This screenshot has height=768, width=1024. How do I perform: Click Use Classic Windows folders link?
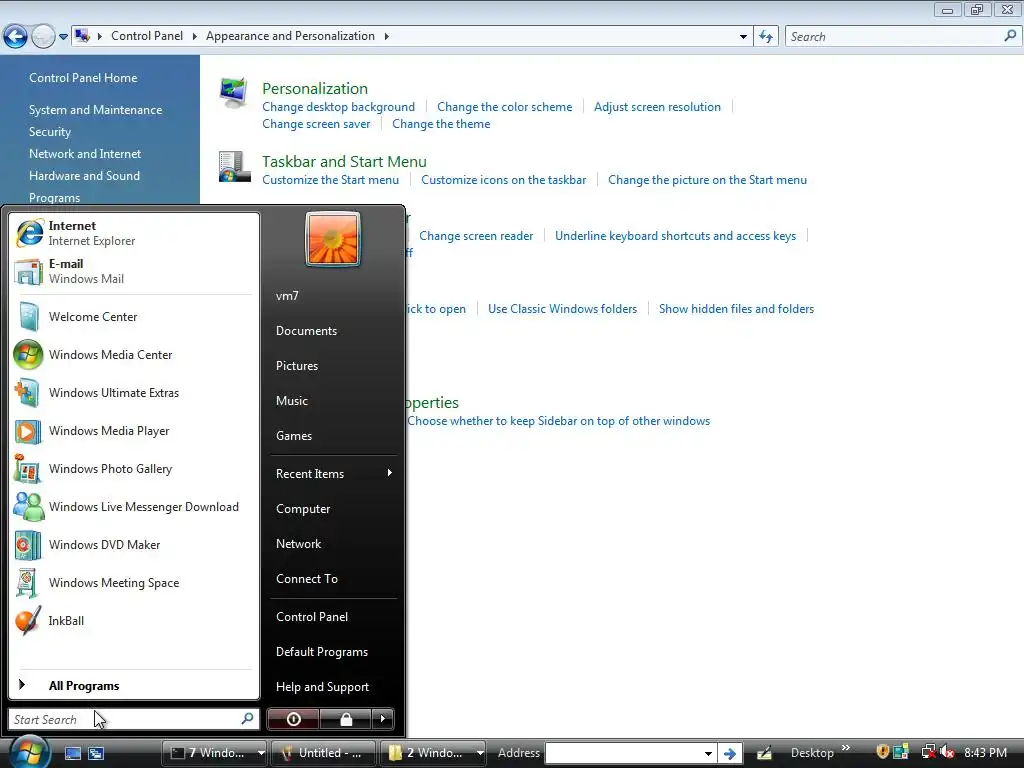[x=562, y=309]
